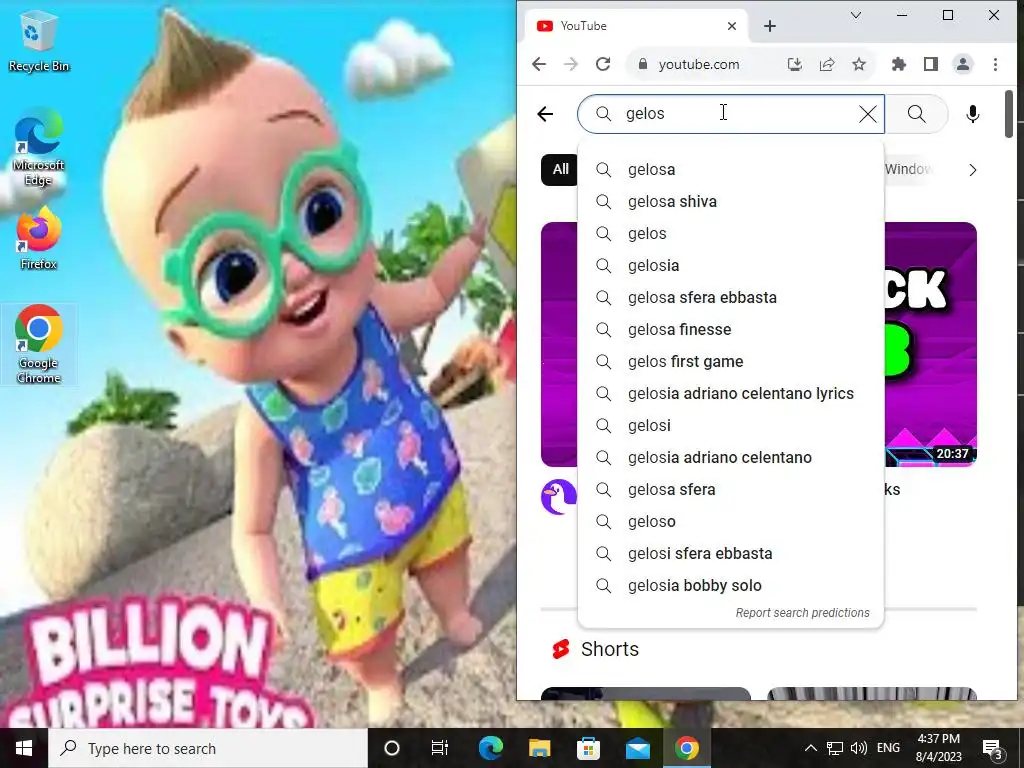The height and width of the screenshot is (768, 1024).
Task: Choose the 'gelosia' suggestion
Action: click(x=731, y=266)
